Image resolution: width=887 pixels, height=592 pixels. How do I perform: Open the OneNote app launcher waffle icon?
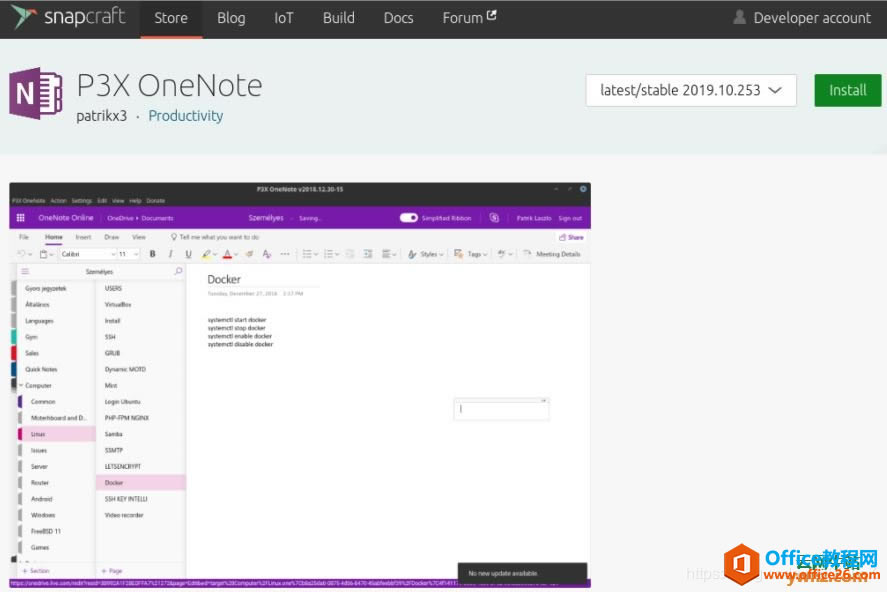coord(20,218)
